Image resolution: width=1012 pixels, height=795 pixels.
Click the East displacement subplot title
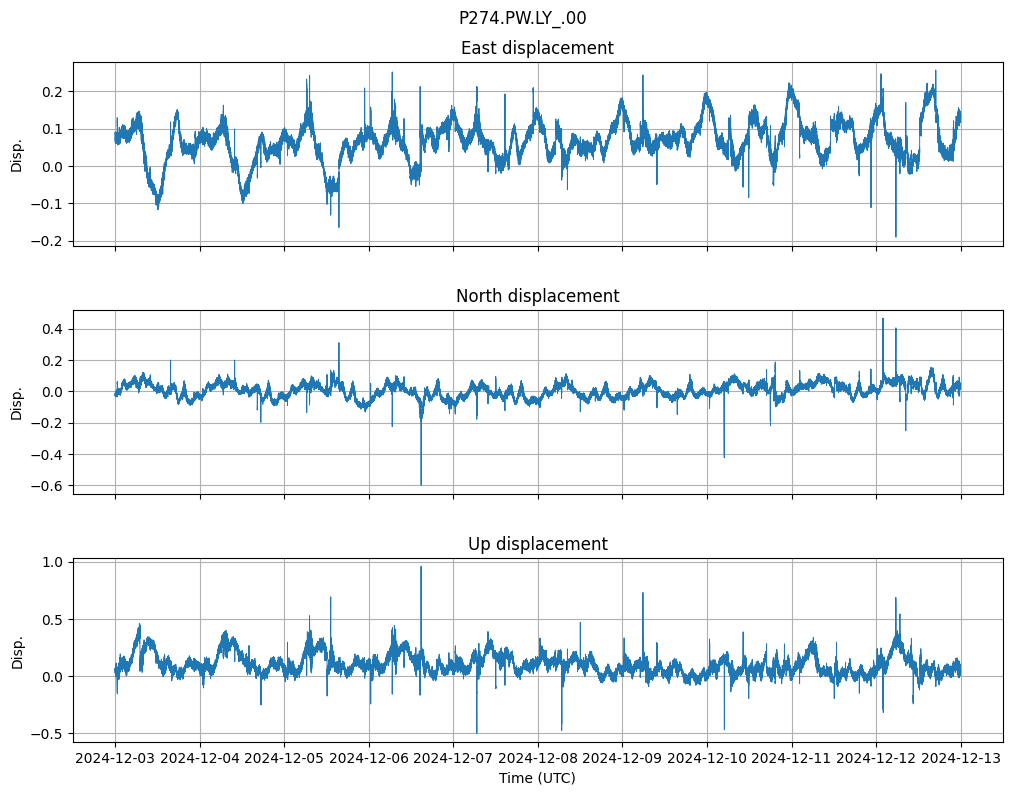point(537,48)
